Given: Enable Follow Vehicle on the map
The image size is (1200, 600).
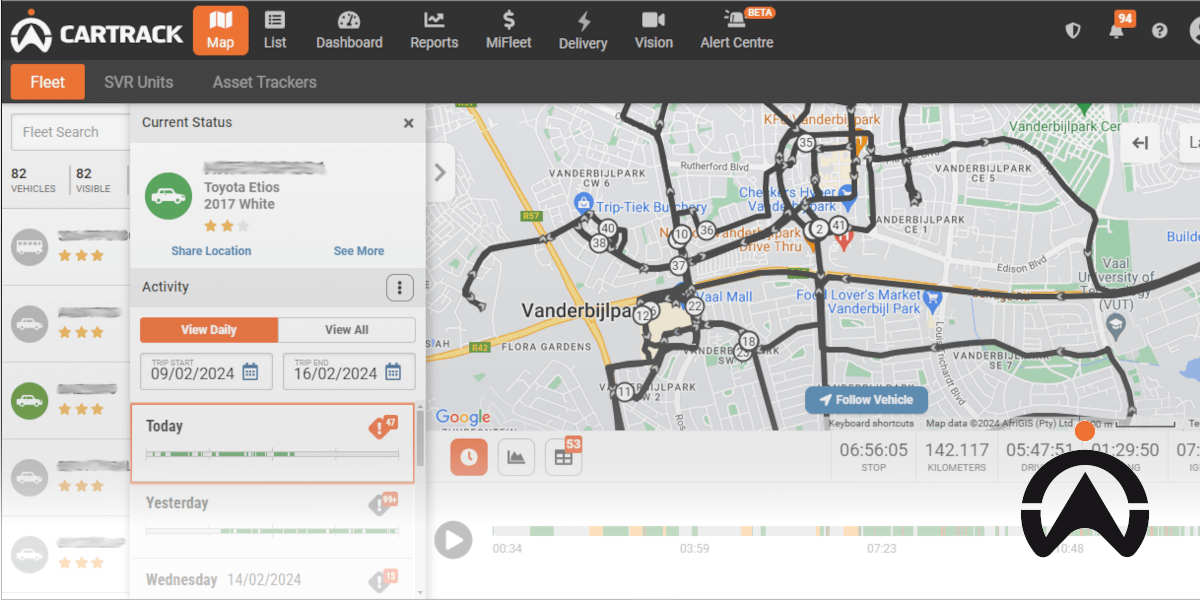Looking at the screenshot, I should (866, 399).
